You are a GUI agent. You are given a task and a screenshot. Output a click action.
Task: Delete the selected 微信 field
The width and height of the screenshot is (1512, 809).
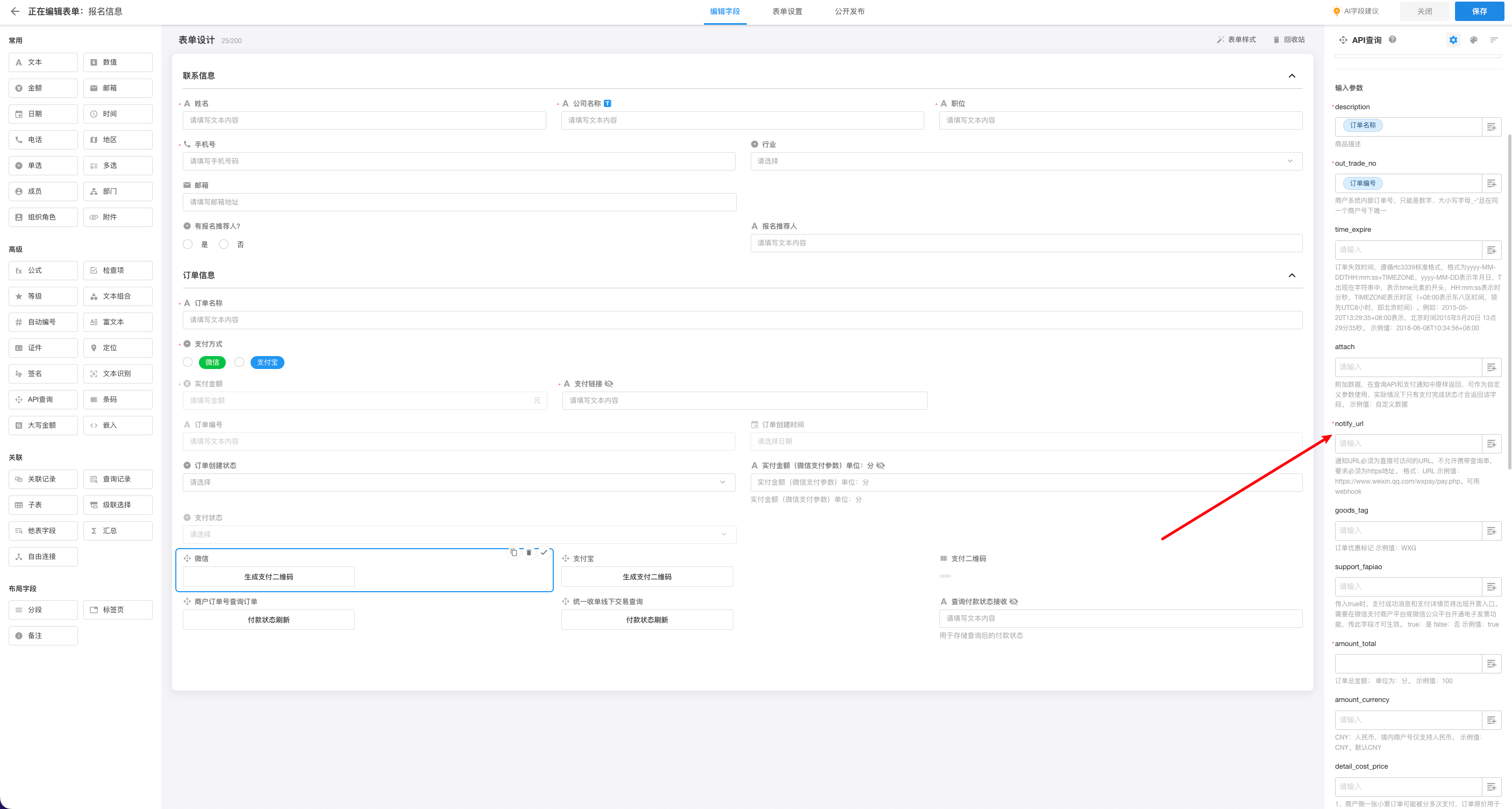(529, 552)
